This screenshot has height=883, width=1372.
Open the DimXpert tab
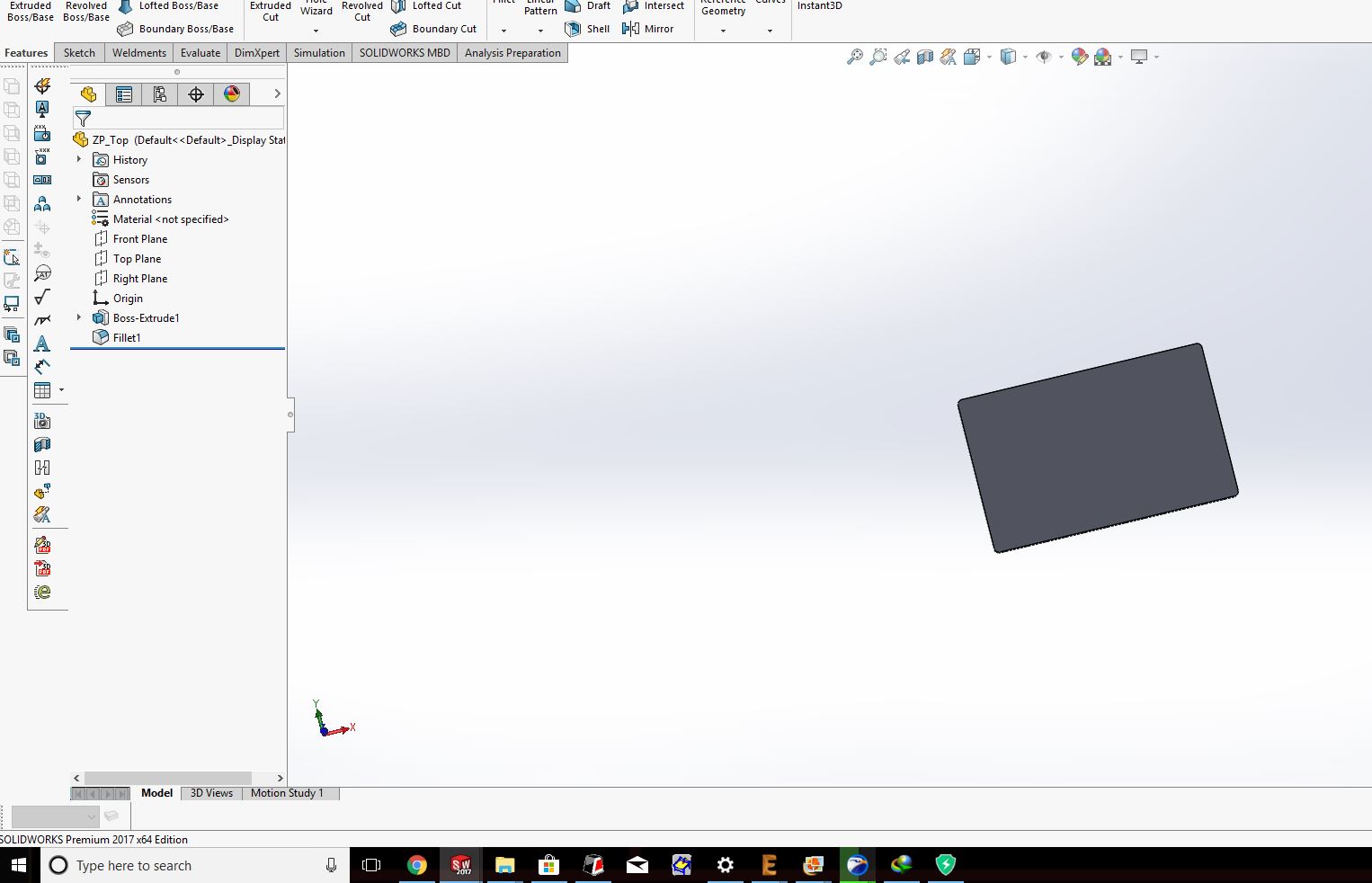[x=257, y=53]
